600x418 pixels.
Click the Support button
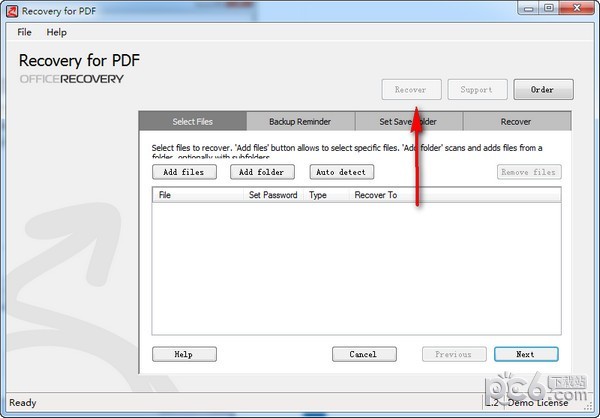477,90
